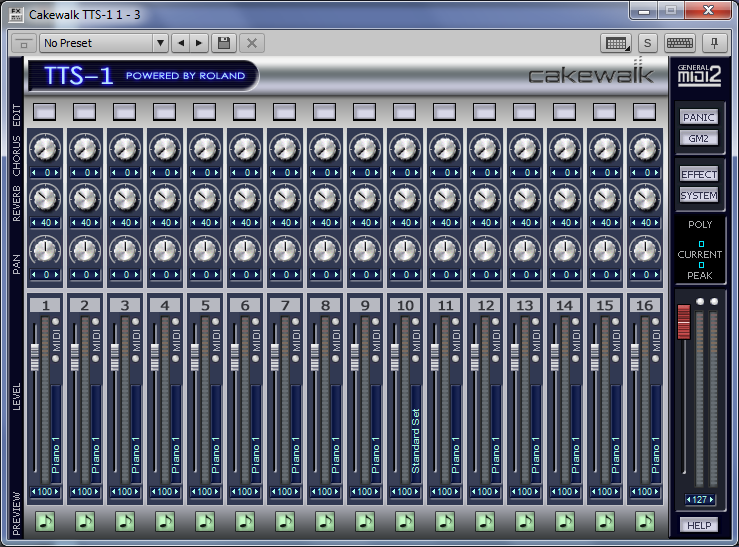Image resolution: width=739 pixels, height=547 pixels.
Task: Click the pan value field of channel 6
Action: tap(245, 275)
